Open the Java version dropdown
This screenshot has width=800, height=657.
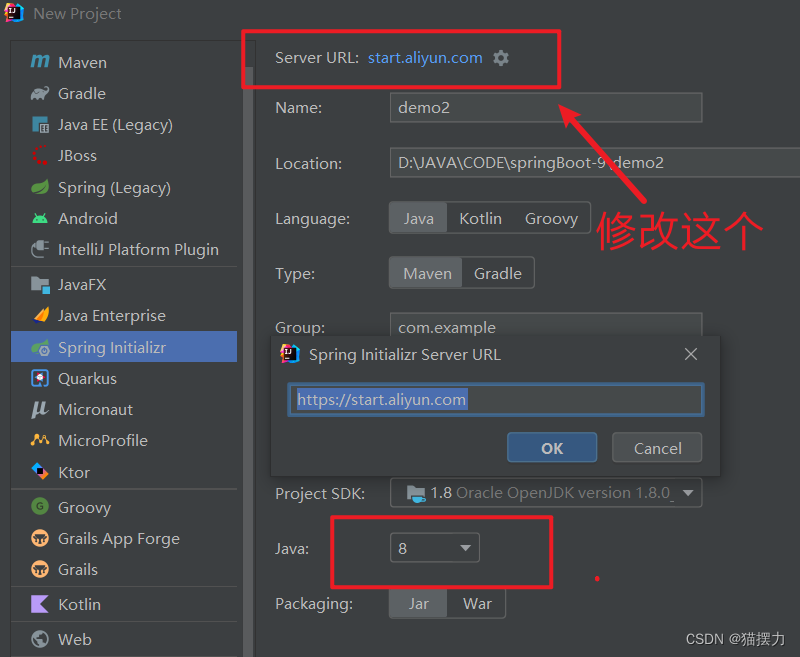coord(435,548)
